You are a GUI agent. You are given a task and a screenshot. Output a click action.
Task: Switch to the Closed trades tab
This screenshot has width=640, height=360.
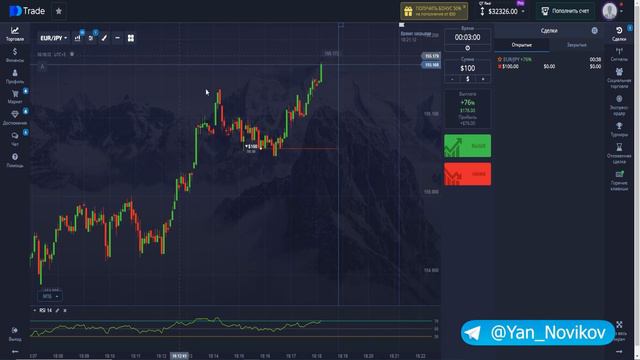tap(576, 45)
